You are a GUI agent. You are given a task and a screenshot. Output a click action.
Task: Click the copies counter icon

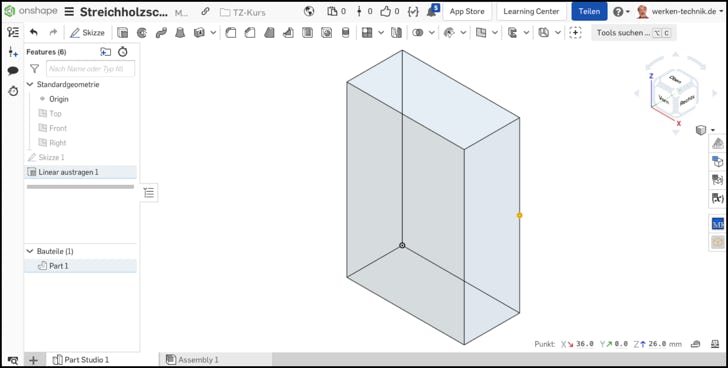[332, 12]
